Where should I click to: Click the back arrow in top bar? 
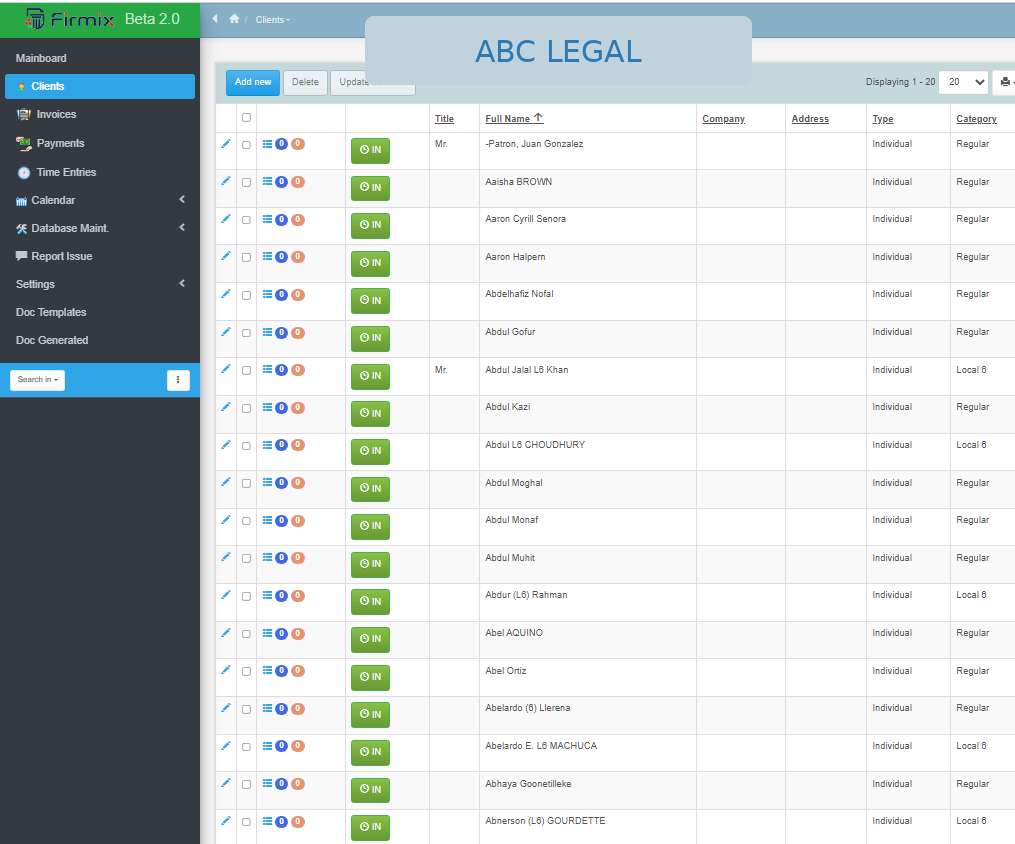215,19
